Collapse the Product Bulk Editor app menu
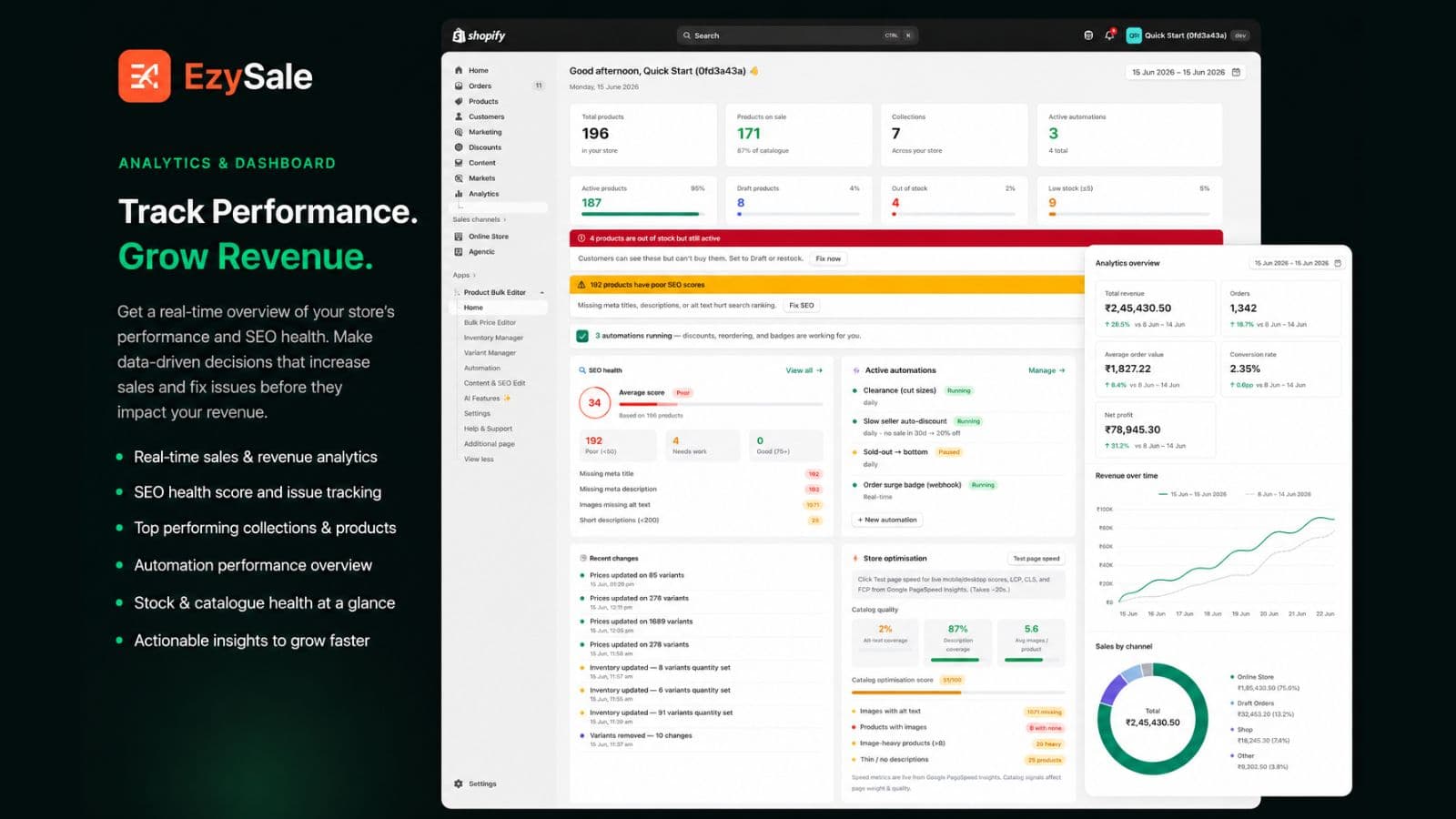The image size is (1456, 819). [542, 292]
